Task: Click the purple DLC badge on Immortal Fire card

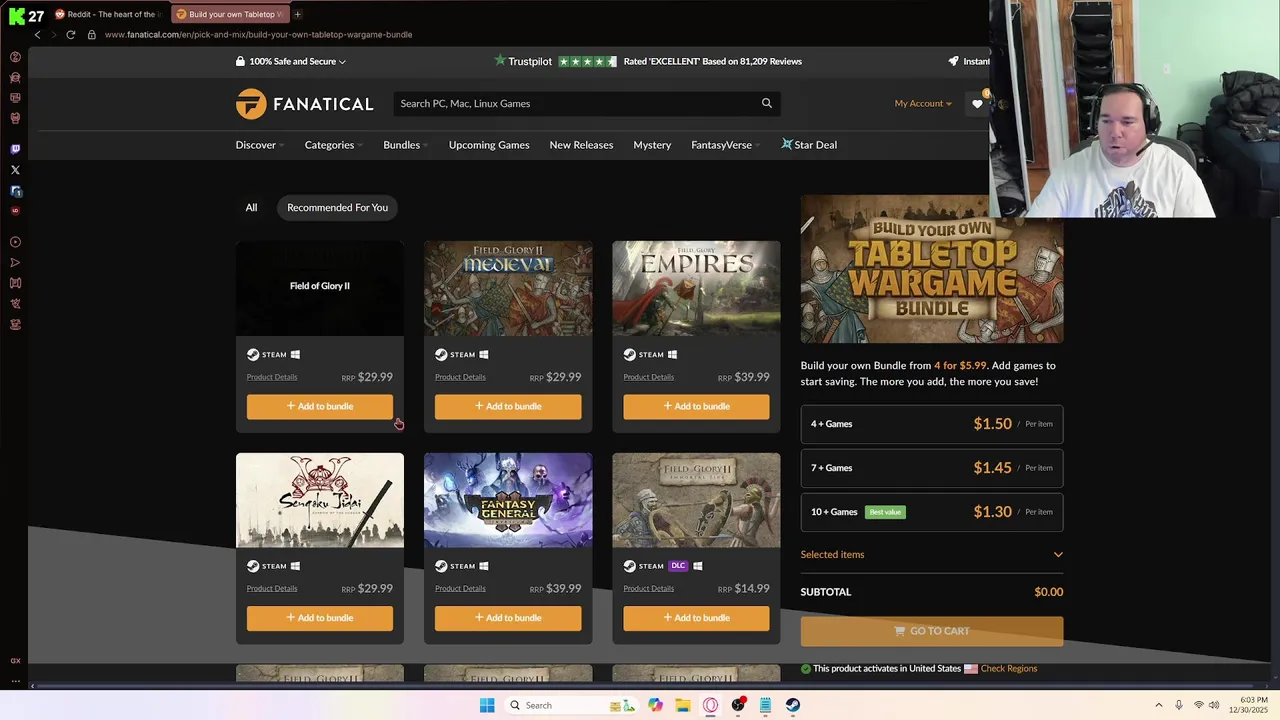Action: coord(679,566)
